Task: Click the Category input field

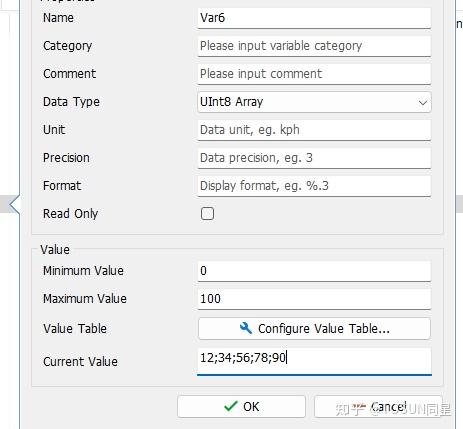Action: (x=314, y=46)
